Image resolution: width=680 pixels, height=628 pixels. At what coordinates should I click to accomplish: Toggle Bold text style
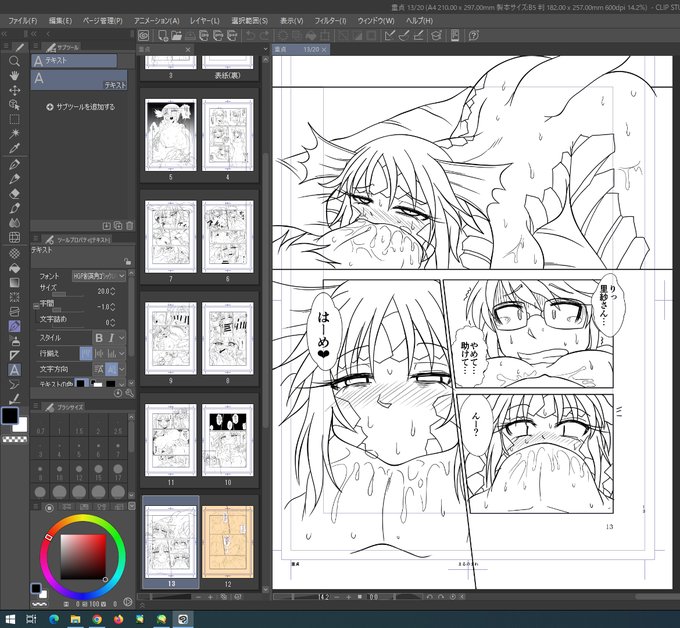pyautogui.click(x=99, y=338)
